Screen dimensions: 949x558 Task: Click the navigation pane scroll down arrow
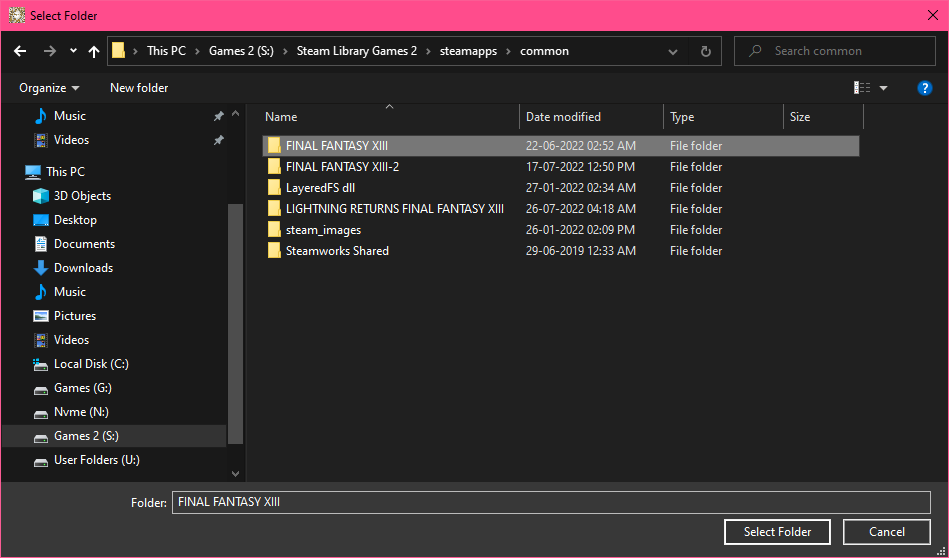[235, 474]
